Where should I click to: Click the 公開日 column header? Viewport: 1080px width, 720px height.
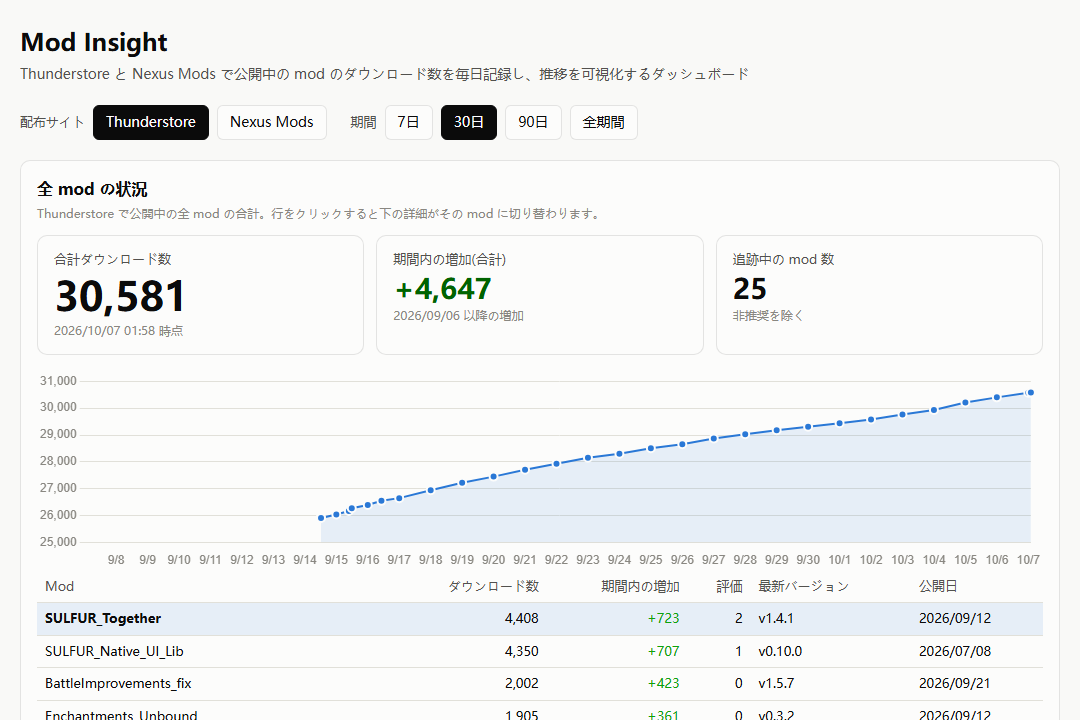[x=938, y=586]
